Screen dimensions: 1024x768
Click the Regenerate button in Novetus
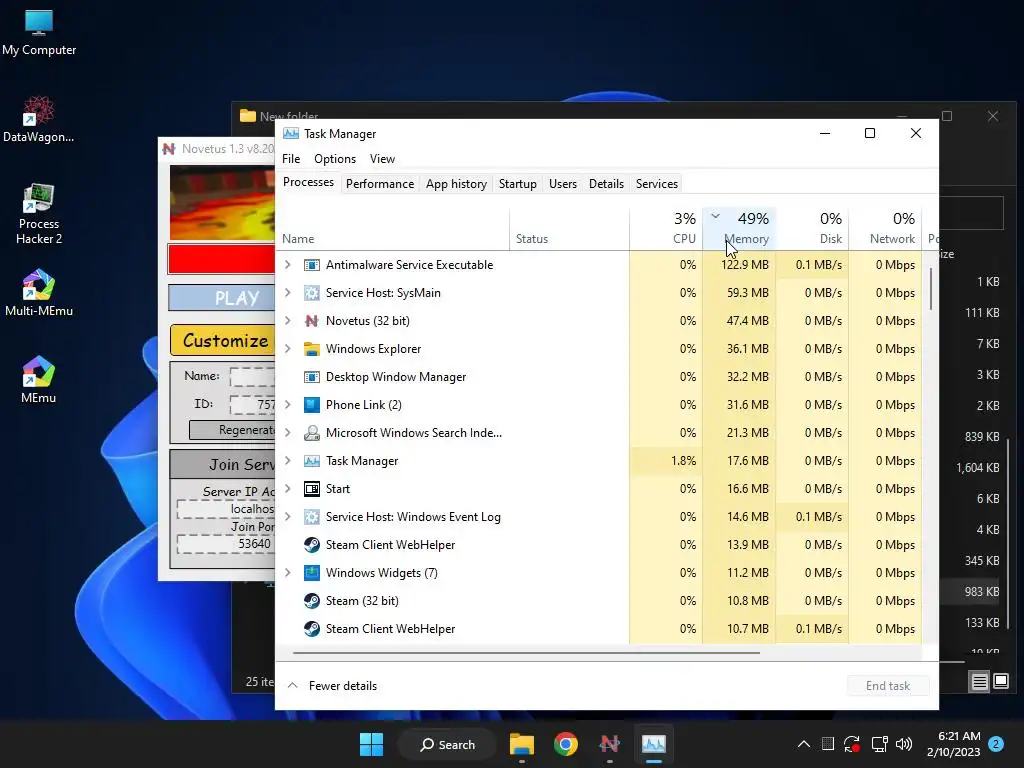click(x=232, y=430)
